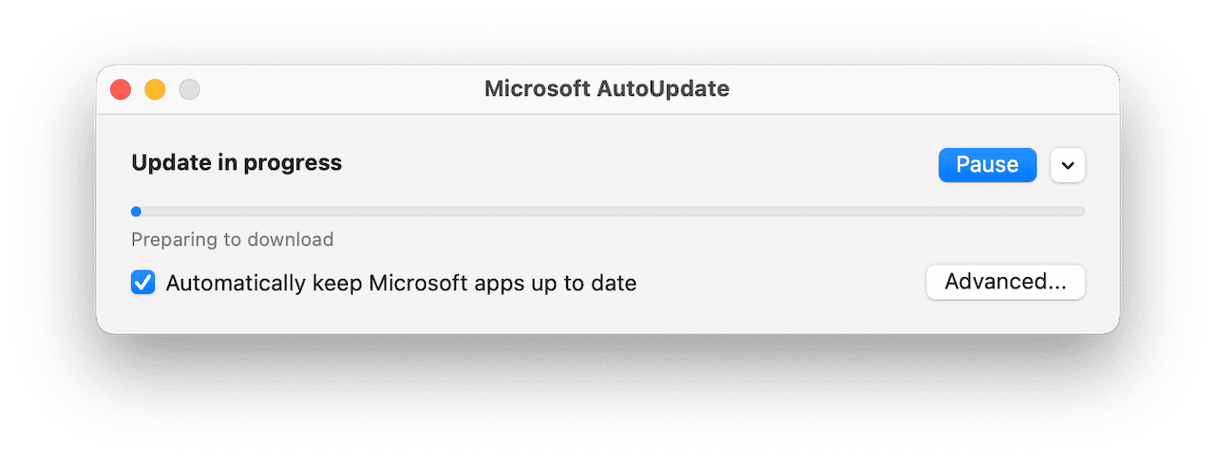This screenshot has width=1216, height=461.
Task: Click the update progress bar track
Action: [x=600, y=211]
